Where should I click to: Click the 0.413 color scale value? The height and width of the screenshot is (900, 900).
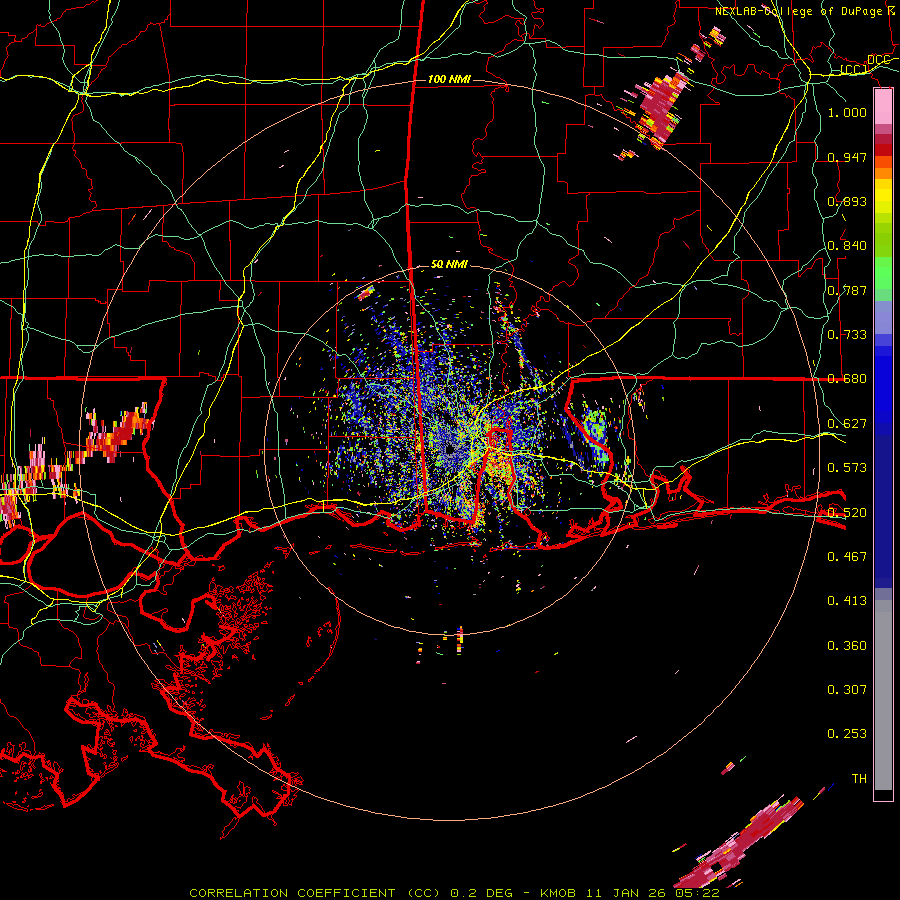847,601
